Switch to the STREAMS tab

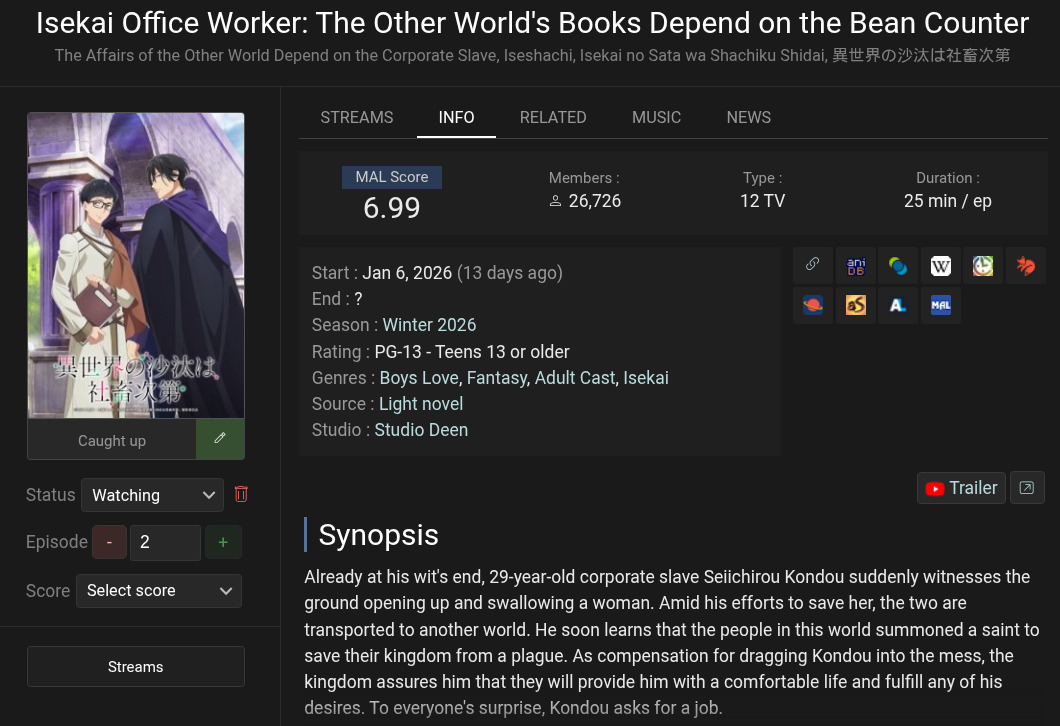click(356, 118)
